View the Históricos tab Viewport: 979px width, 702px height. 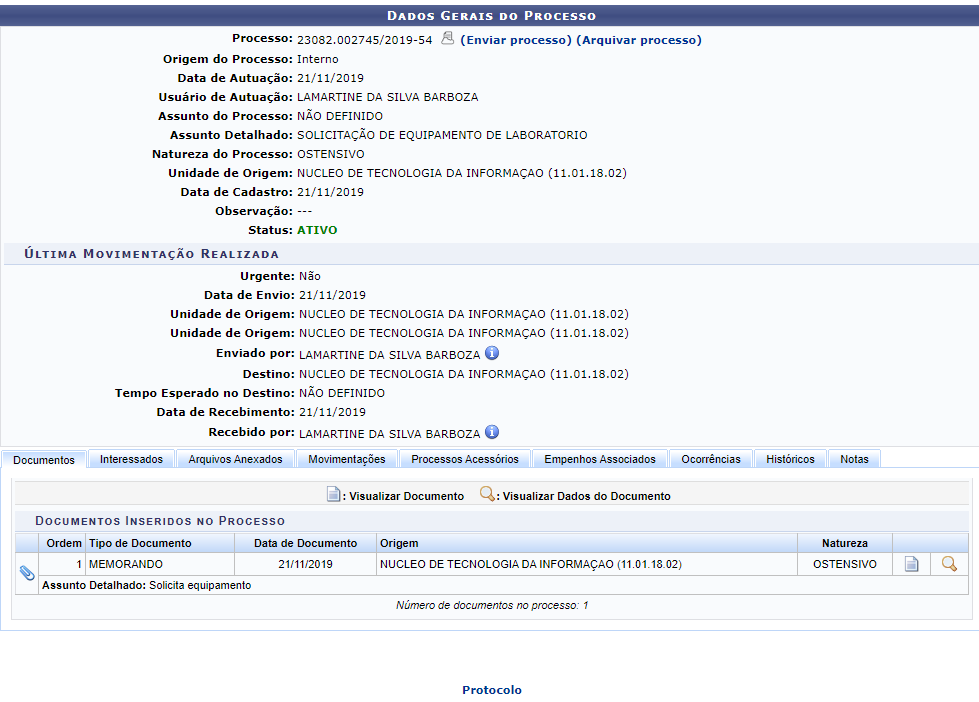coord(790,459)
